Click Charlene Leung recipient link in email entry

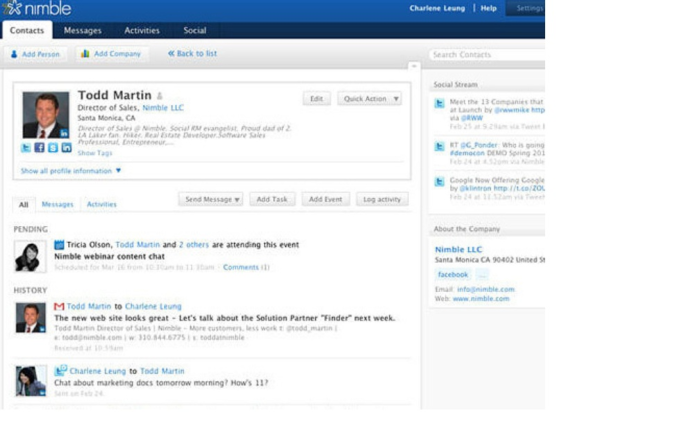coord(153,306)
